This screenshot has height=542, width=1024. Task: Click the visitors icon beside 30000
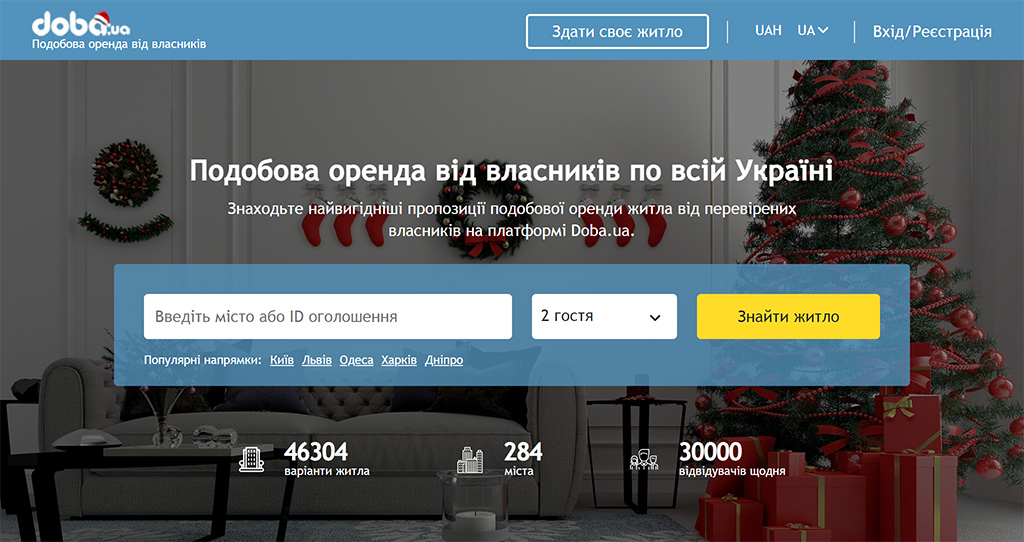click(644, 460)
